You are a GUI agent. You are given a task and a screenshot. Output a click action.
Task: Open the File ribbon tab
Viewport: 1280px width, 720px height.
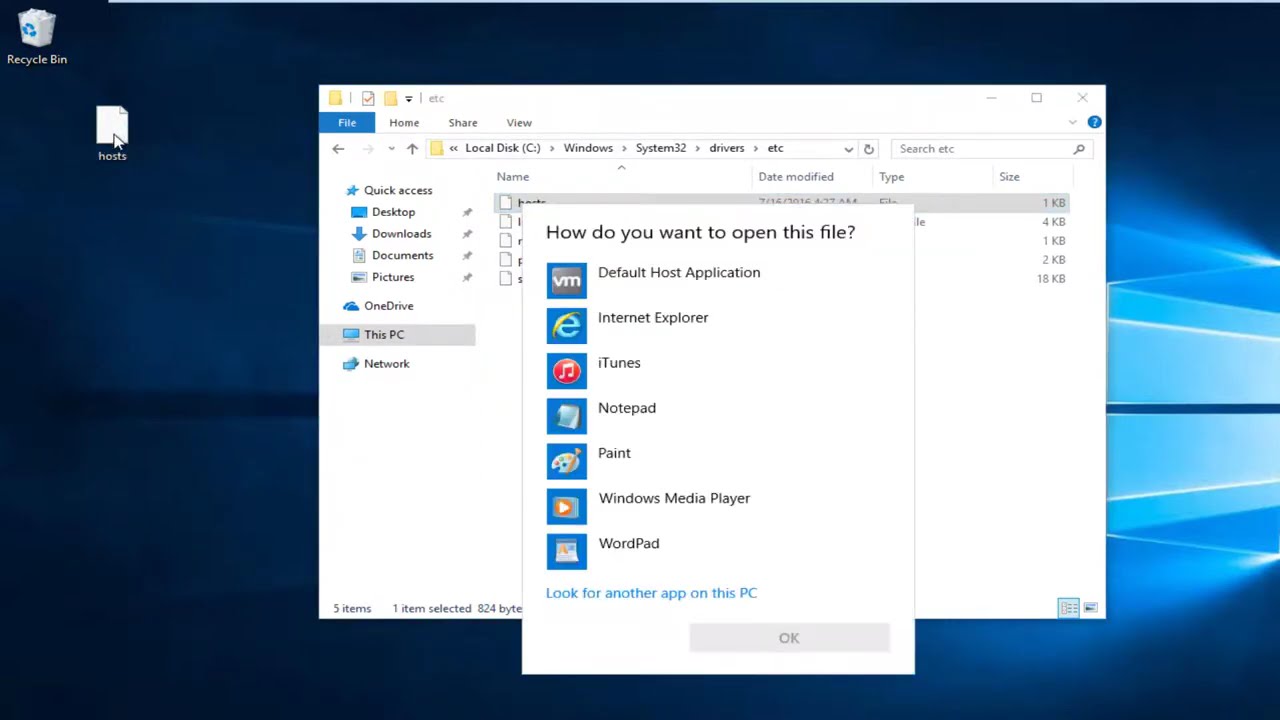tap(347, 122)
